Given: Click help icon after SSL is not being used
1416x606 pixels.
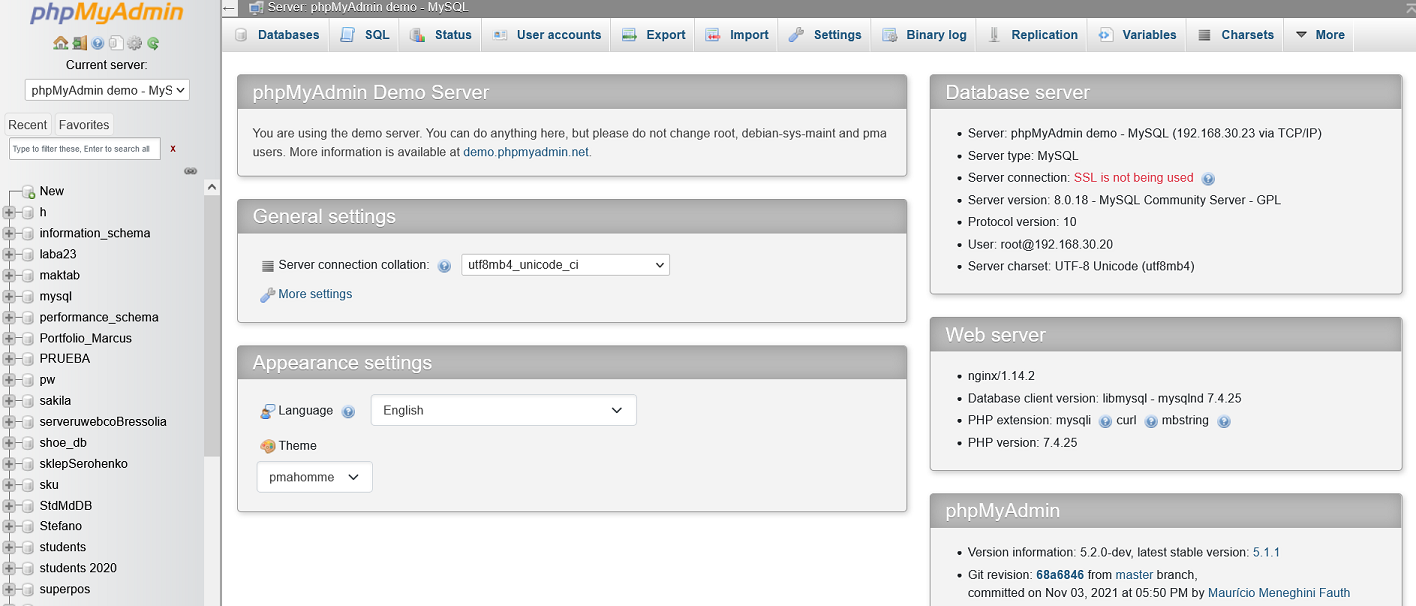Looking at the screenshot, I should pyautogui.click(x=1208, y=179).
